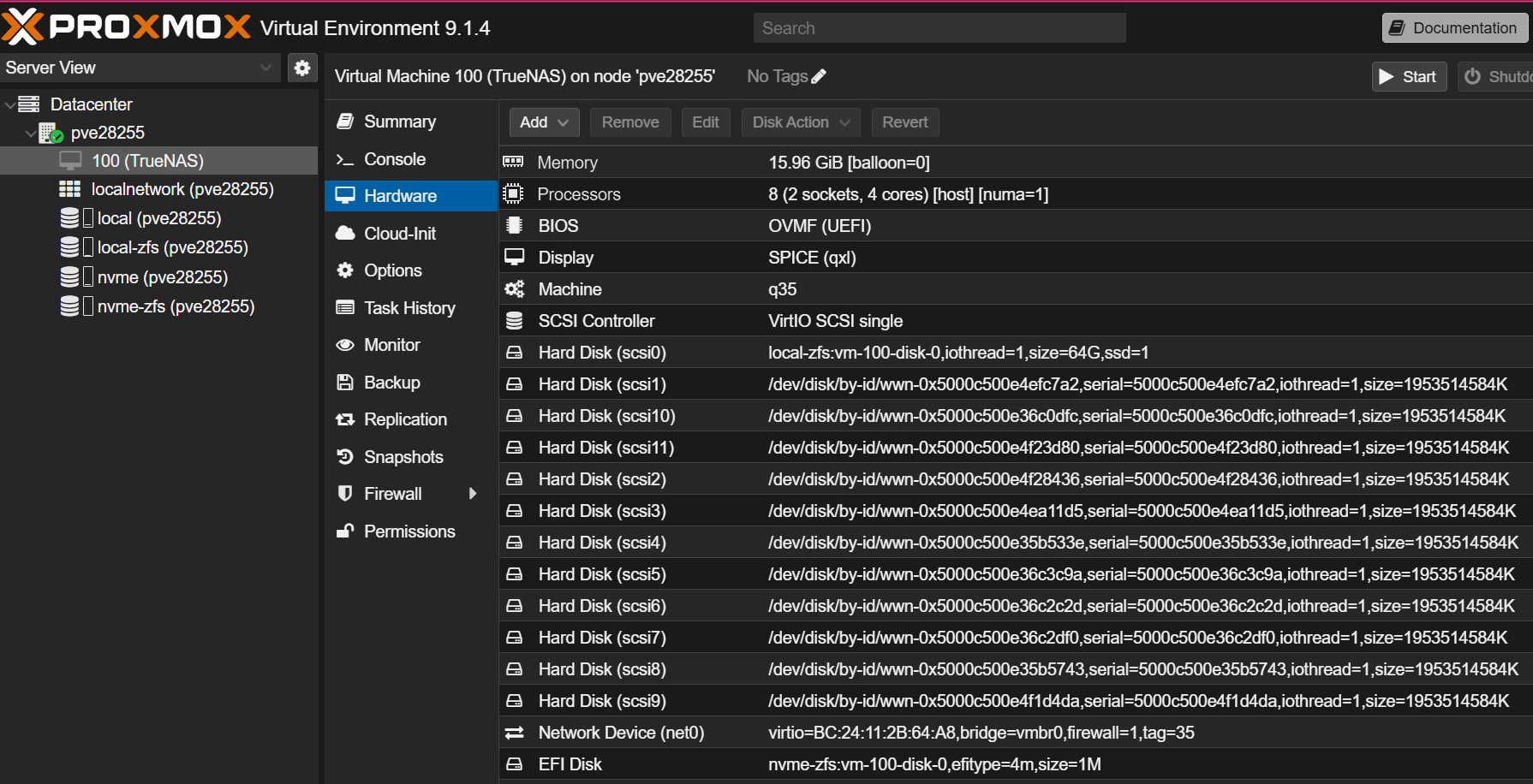Click the Proxmox logo icon
Image resolution: width=1533 pixels, height=784 pixels.
point(22,27)
